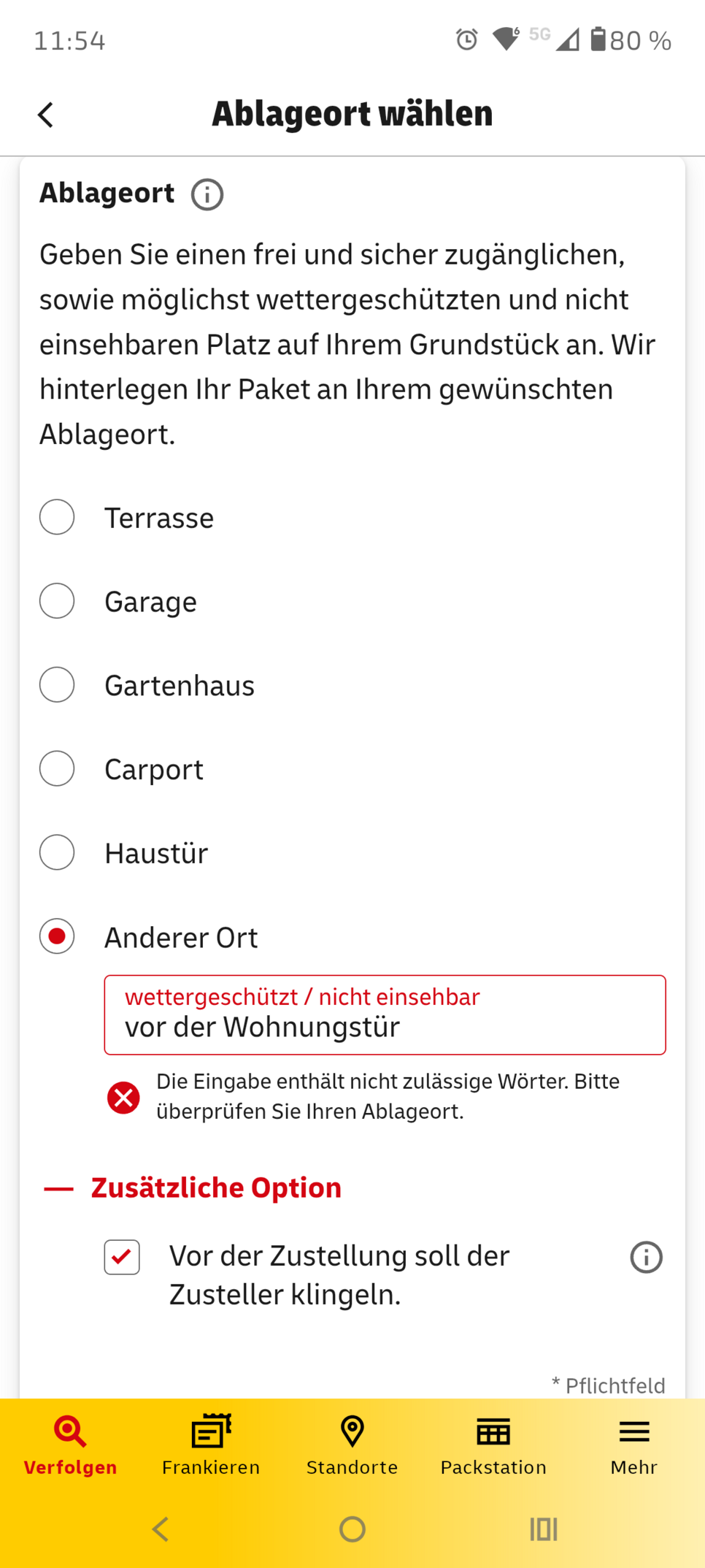705x1568 pixels.
Task: Pick Carport as drop-off location
Action: 57,768
